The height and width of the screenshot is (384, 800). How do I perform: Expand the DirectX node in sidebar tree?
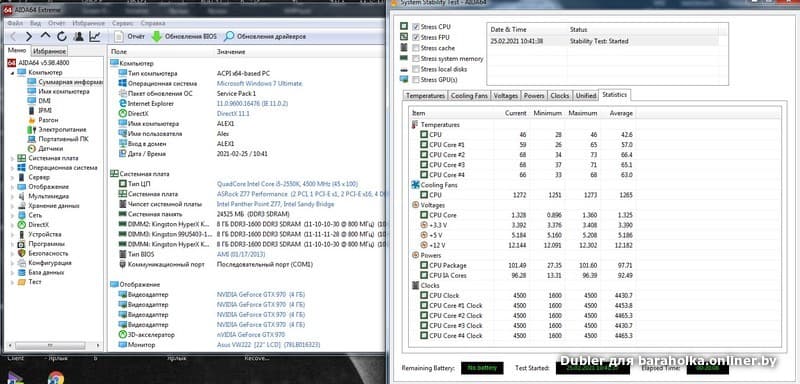(12, 224)
